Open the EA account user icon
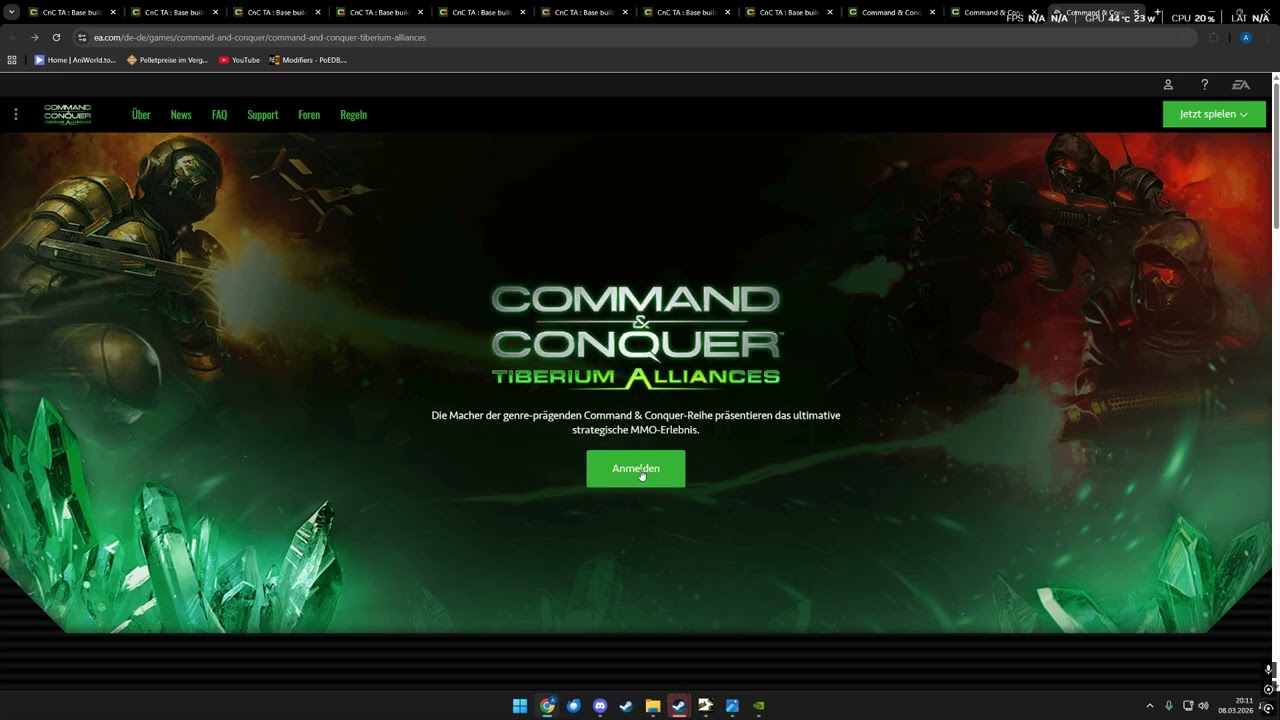The width and height of the screenshot is (1280, 720). tap(1168, 85)
